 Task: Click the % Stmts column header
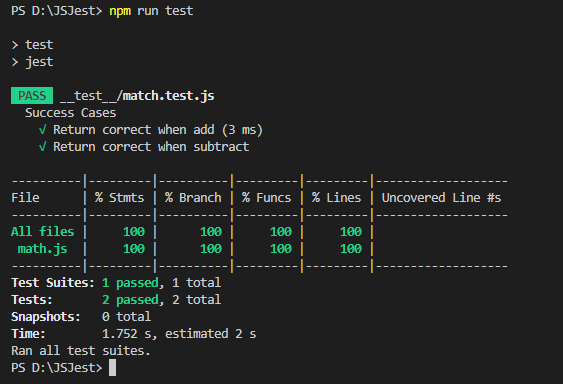120,198
